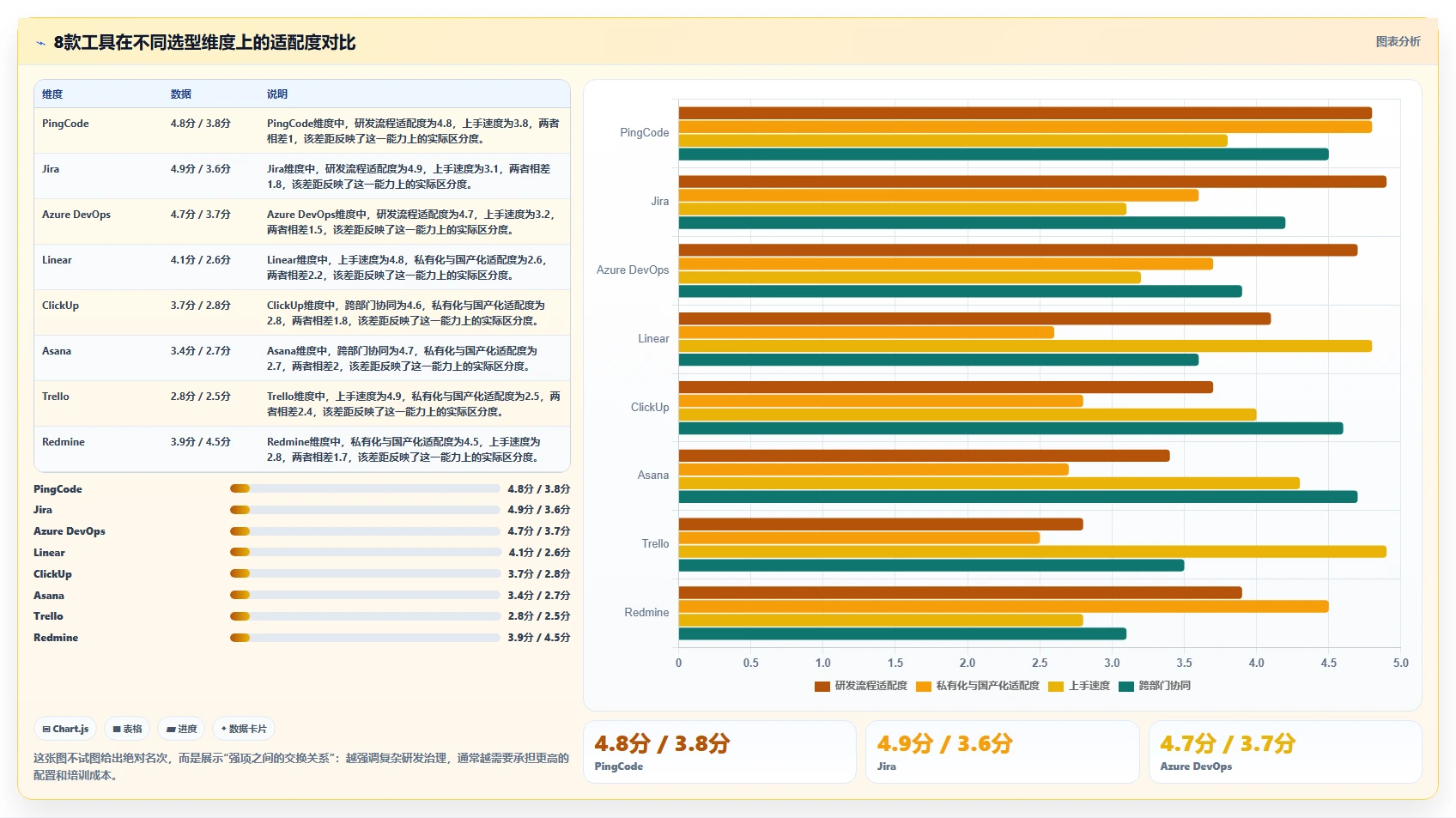Click the Redmine label on the chart axis

pyautogui.click(x=646, y=613)
